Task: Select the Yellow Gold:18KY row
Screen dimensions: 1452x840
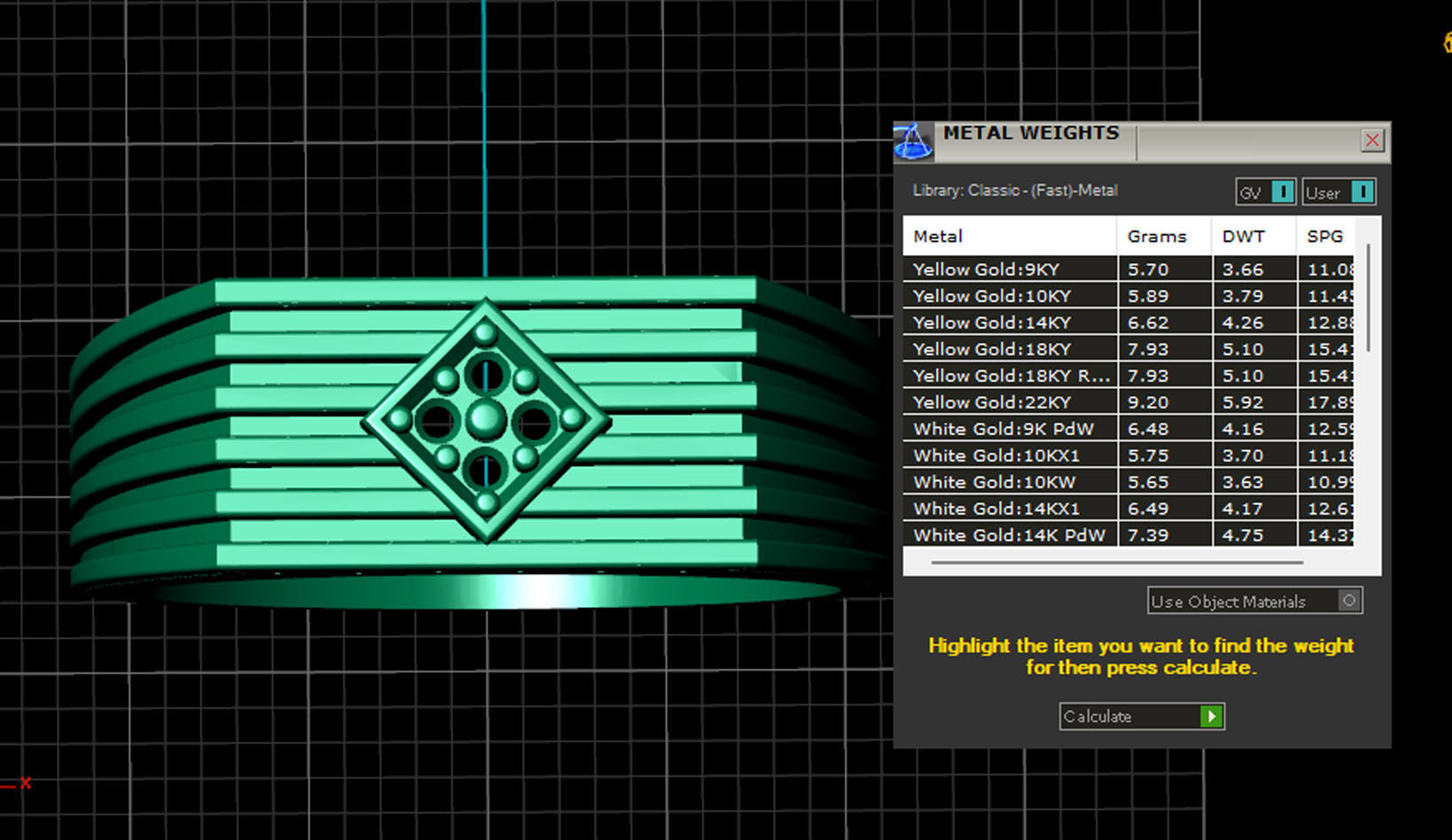Action: [1128, 349]
